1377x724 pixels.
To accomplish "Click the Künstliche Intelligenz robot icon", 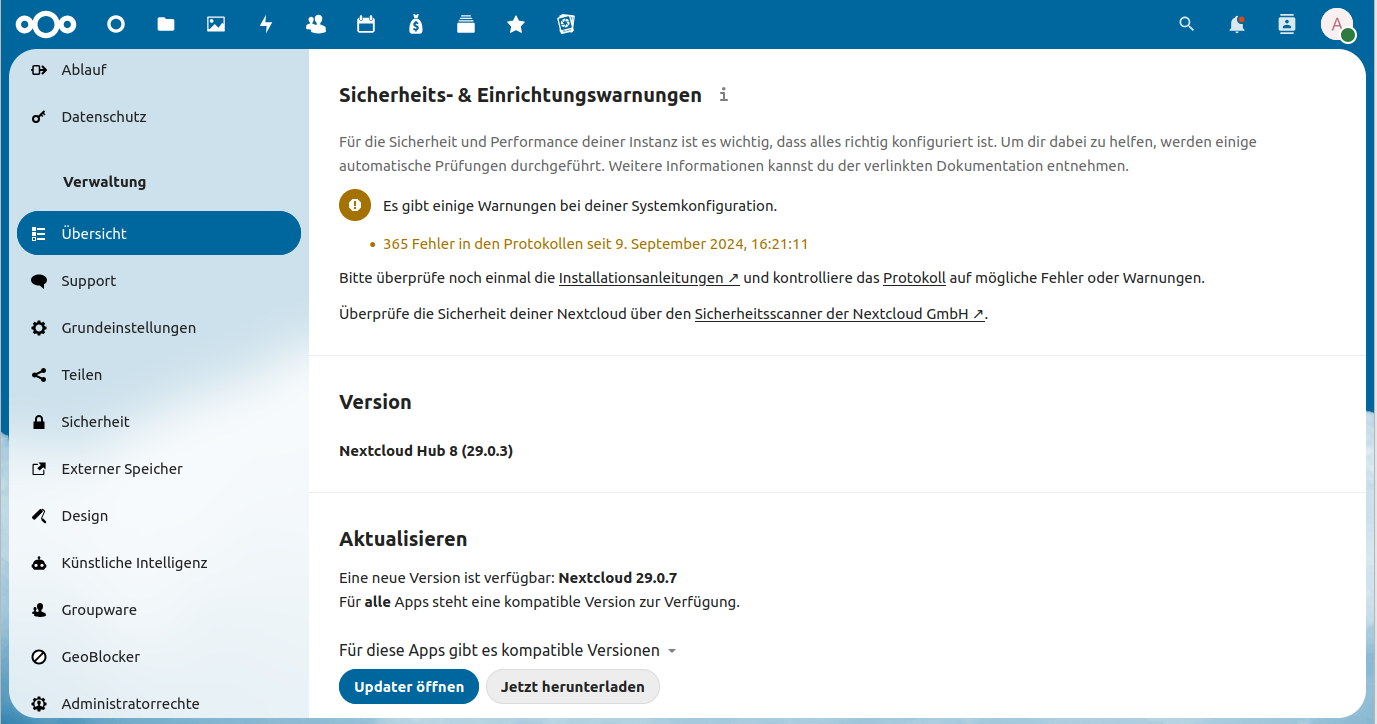I will point(39,563).
